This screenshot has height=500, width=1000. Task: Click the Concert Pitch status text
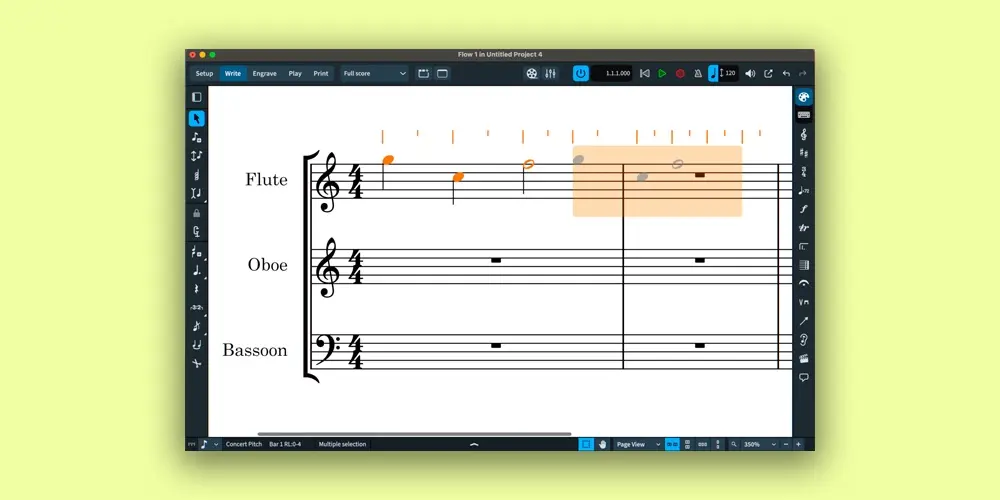click(244, 445)
